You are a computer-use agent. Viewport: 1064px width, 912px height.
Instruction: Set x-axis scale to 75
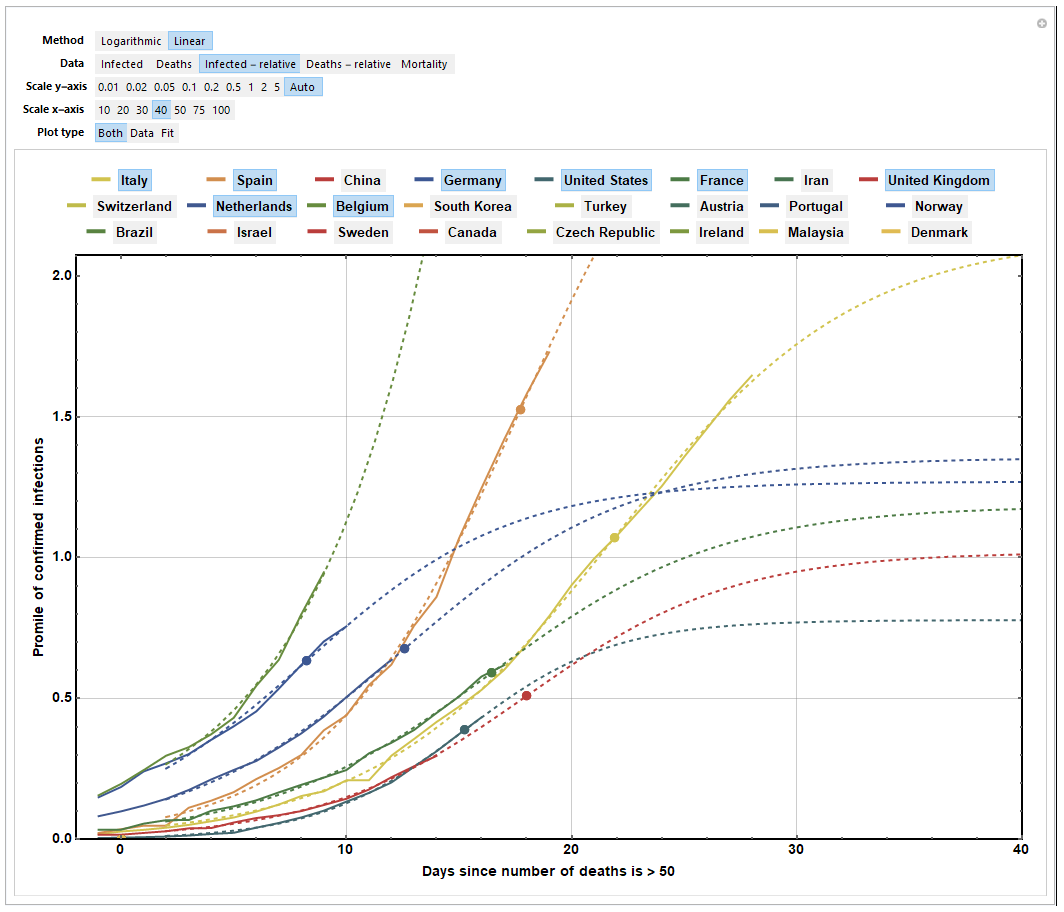pos(199,111)
